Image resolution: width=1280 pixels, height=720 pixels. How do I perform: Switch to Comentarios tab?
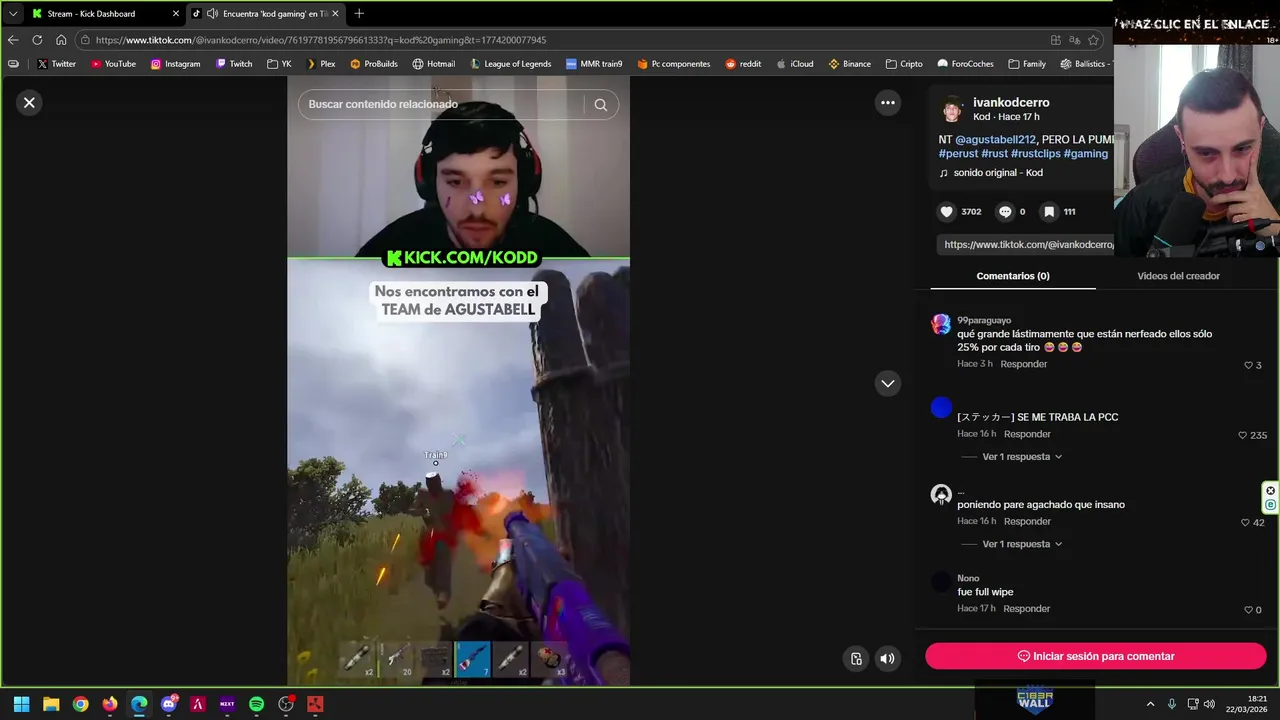(1013, 276)
